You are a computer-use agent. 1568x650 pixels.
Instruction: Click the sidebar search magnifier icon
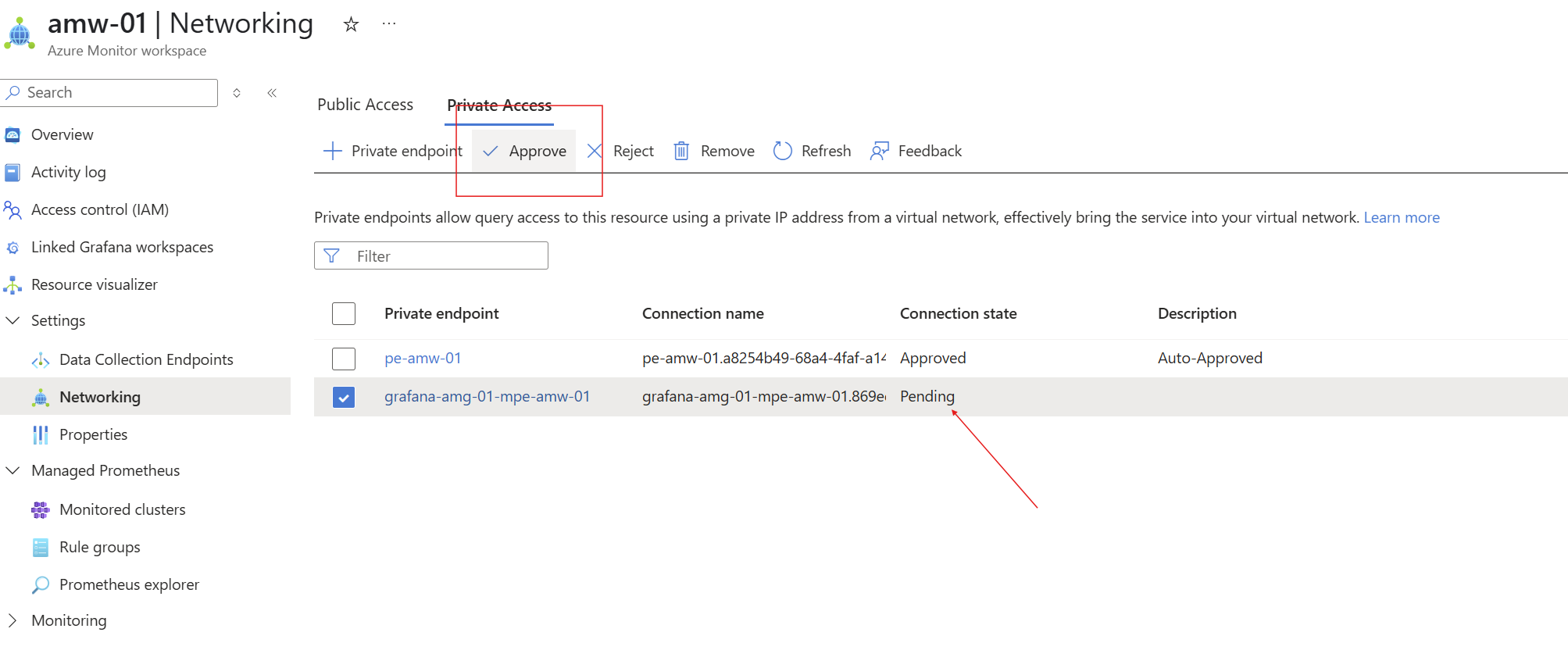point(13,92)
